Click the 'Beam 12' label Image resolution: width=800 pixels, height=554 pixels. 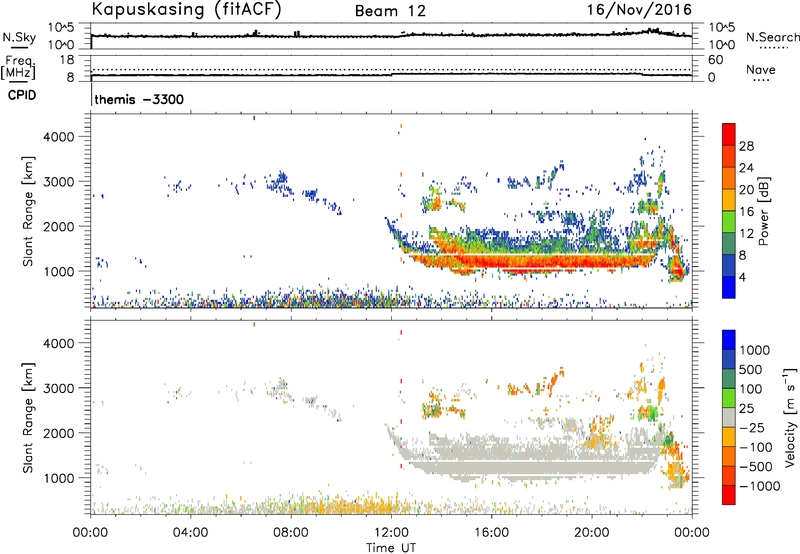(390, 11)
